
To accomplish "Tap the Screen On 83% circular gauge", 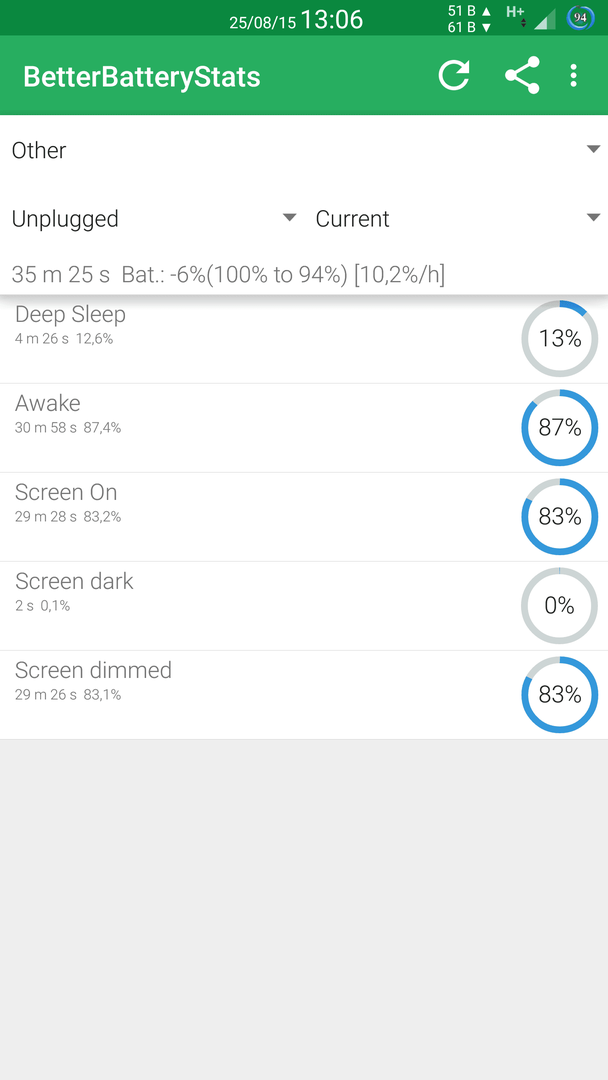I will pyautogui.click(x=559, y=517).
